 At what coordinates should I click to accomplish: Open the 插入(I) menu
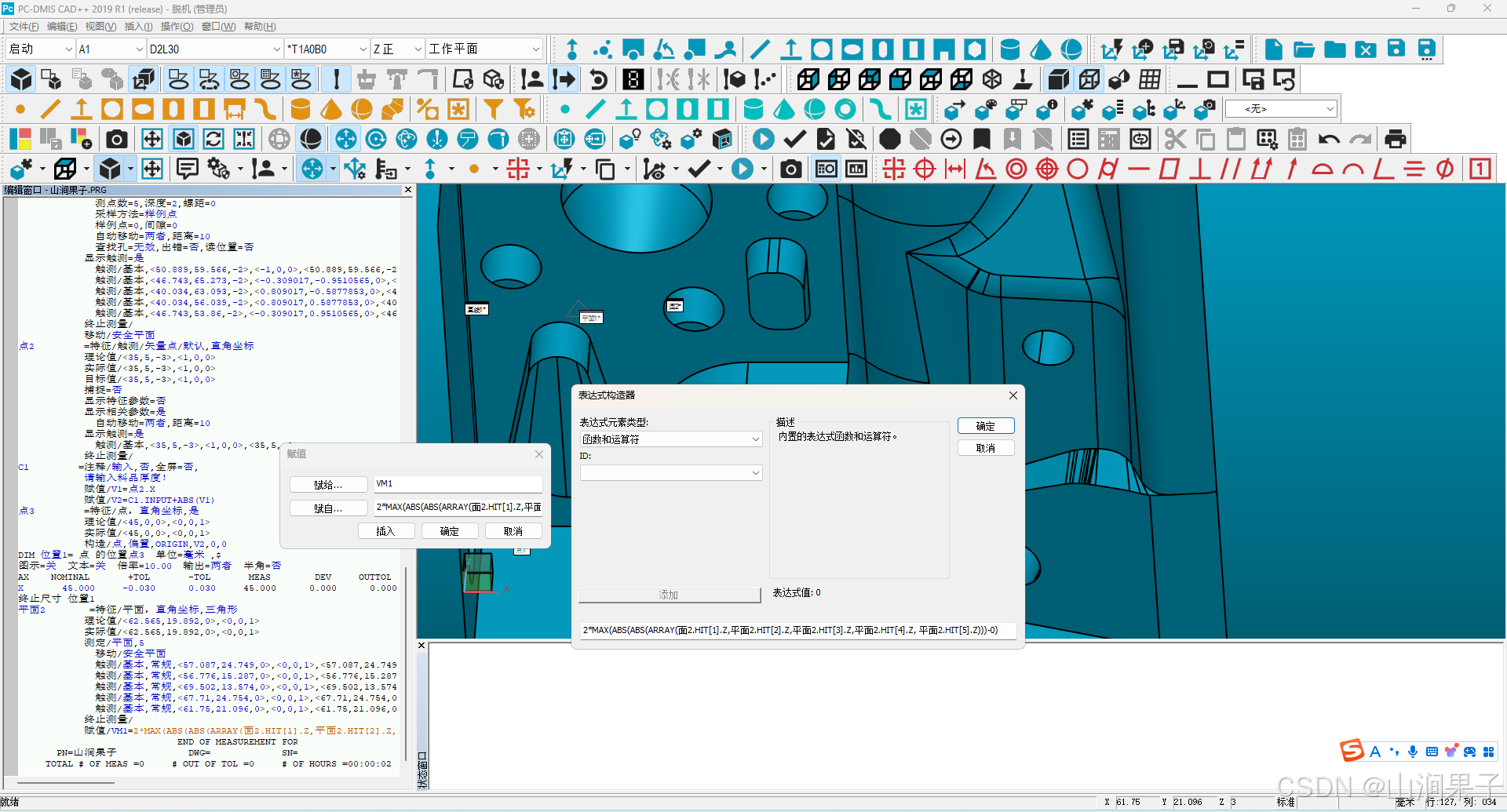click(x=139, y=27)
